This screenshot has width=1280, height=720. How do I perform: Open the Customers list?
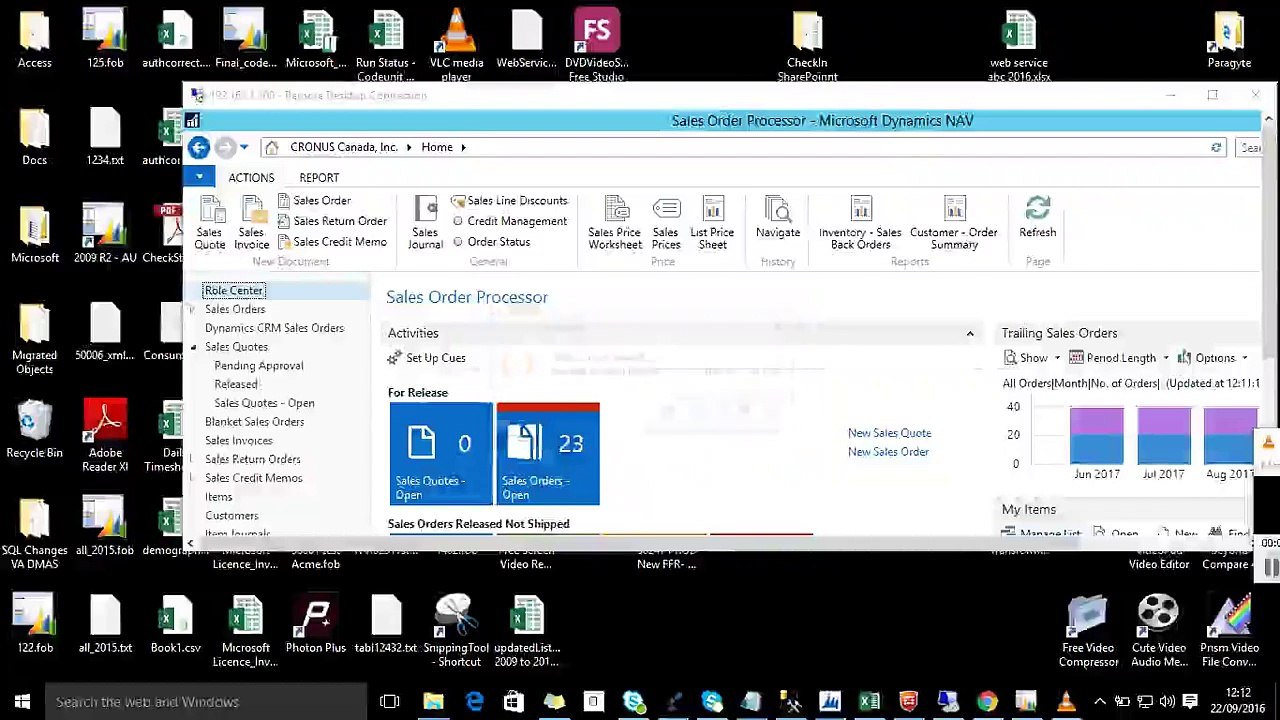tap(231, 516)
